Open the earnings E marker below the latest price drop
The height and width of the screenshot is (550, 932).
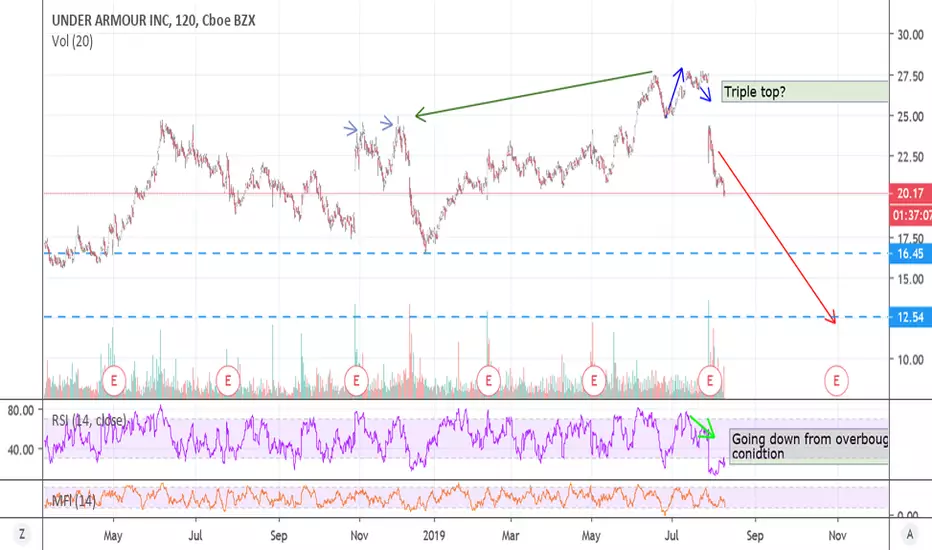(709, 379)
